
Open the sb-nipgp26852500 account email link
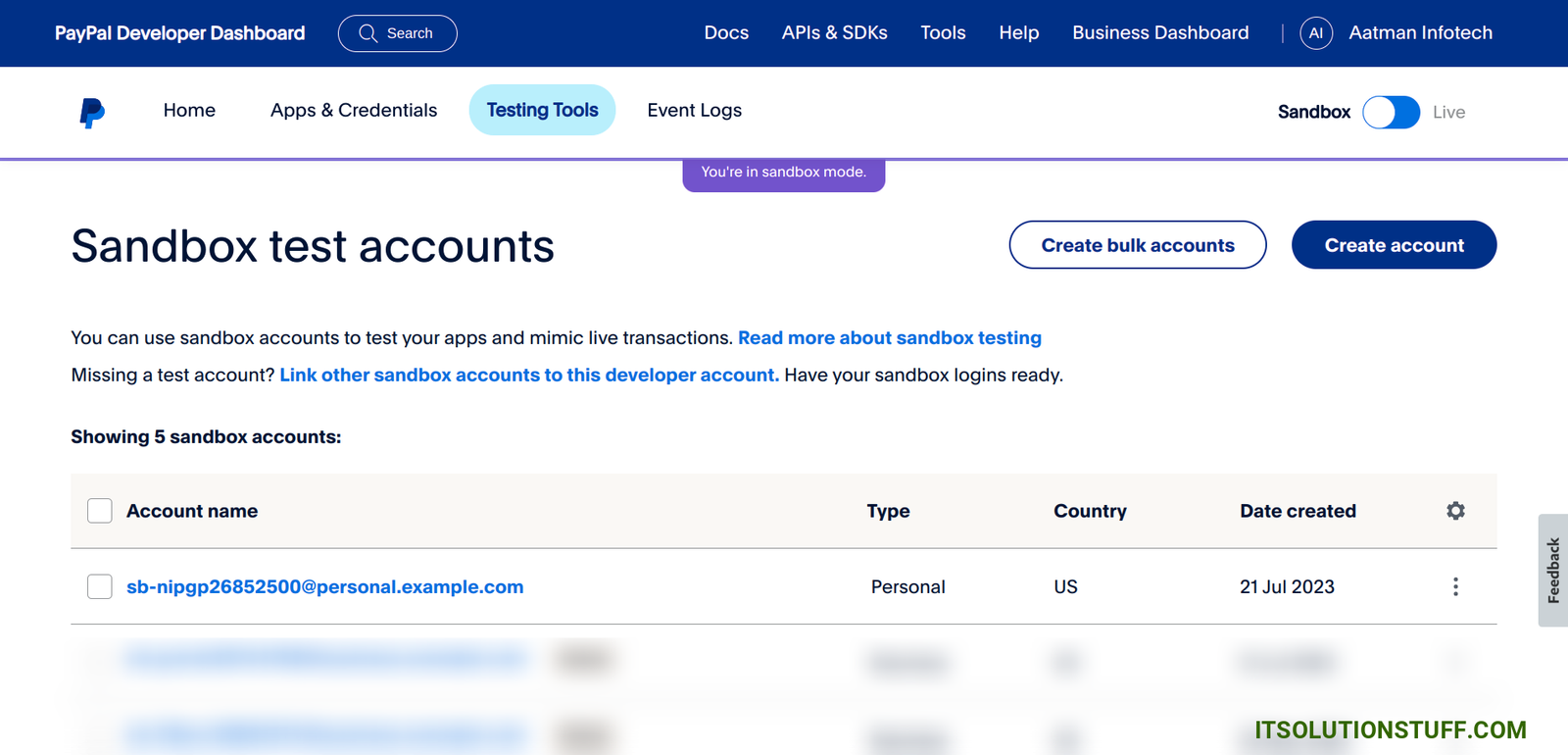pyautogui.click(x=324, y=586)
